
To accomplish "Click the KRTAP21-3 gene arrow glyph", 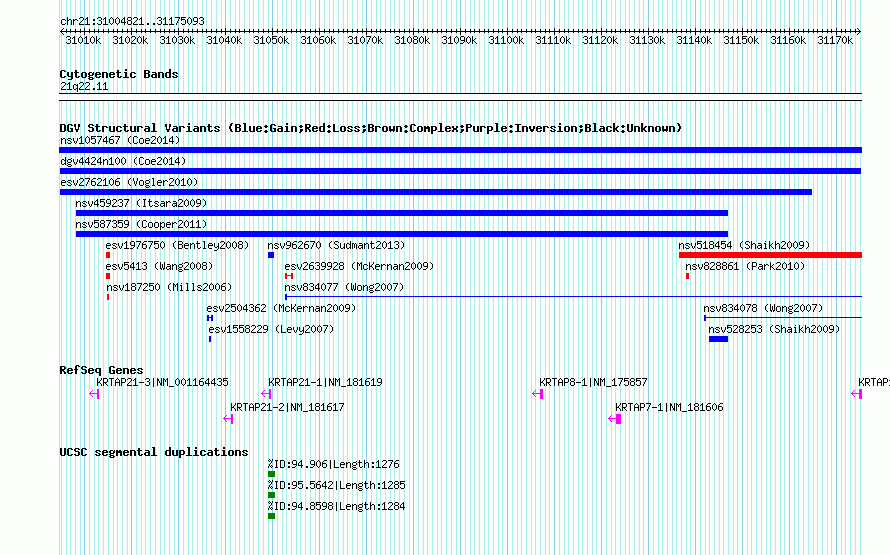I will [x=94, y=394].
